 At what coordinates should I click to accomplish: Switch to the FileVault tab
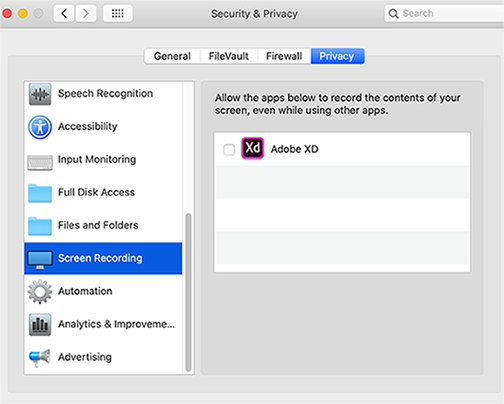(x=229, y=56)
